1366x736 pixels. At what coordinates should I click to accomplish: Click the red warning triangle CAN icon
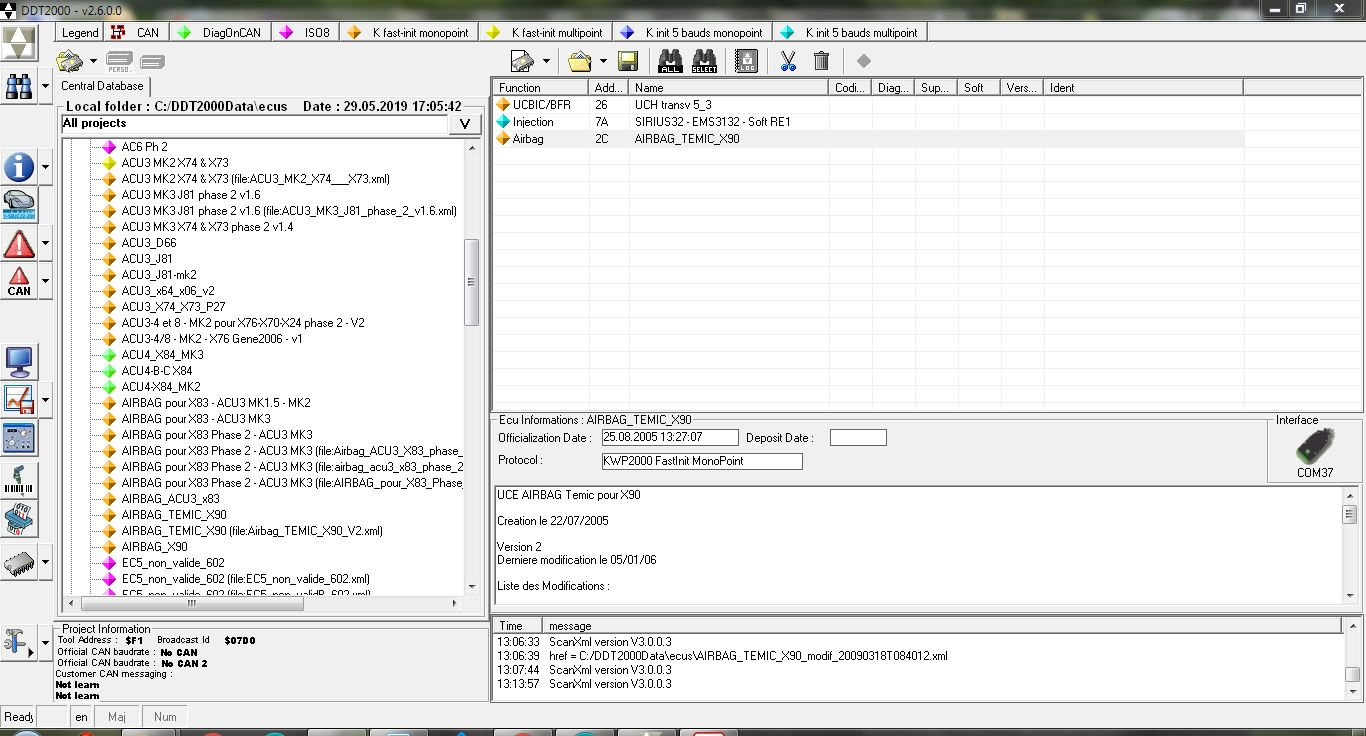pos(19,281)
